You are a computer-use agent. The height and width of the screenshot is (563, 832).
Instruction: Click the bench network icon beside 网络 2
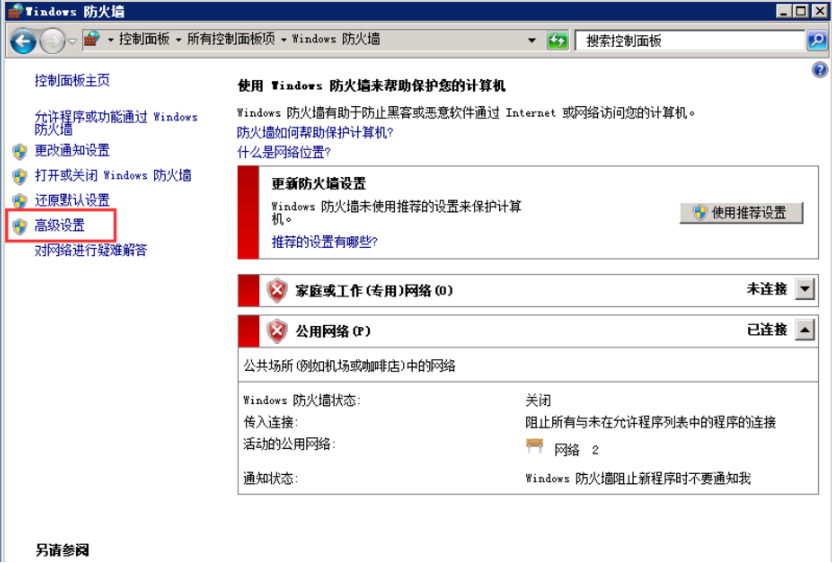coord(535,447)
